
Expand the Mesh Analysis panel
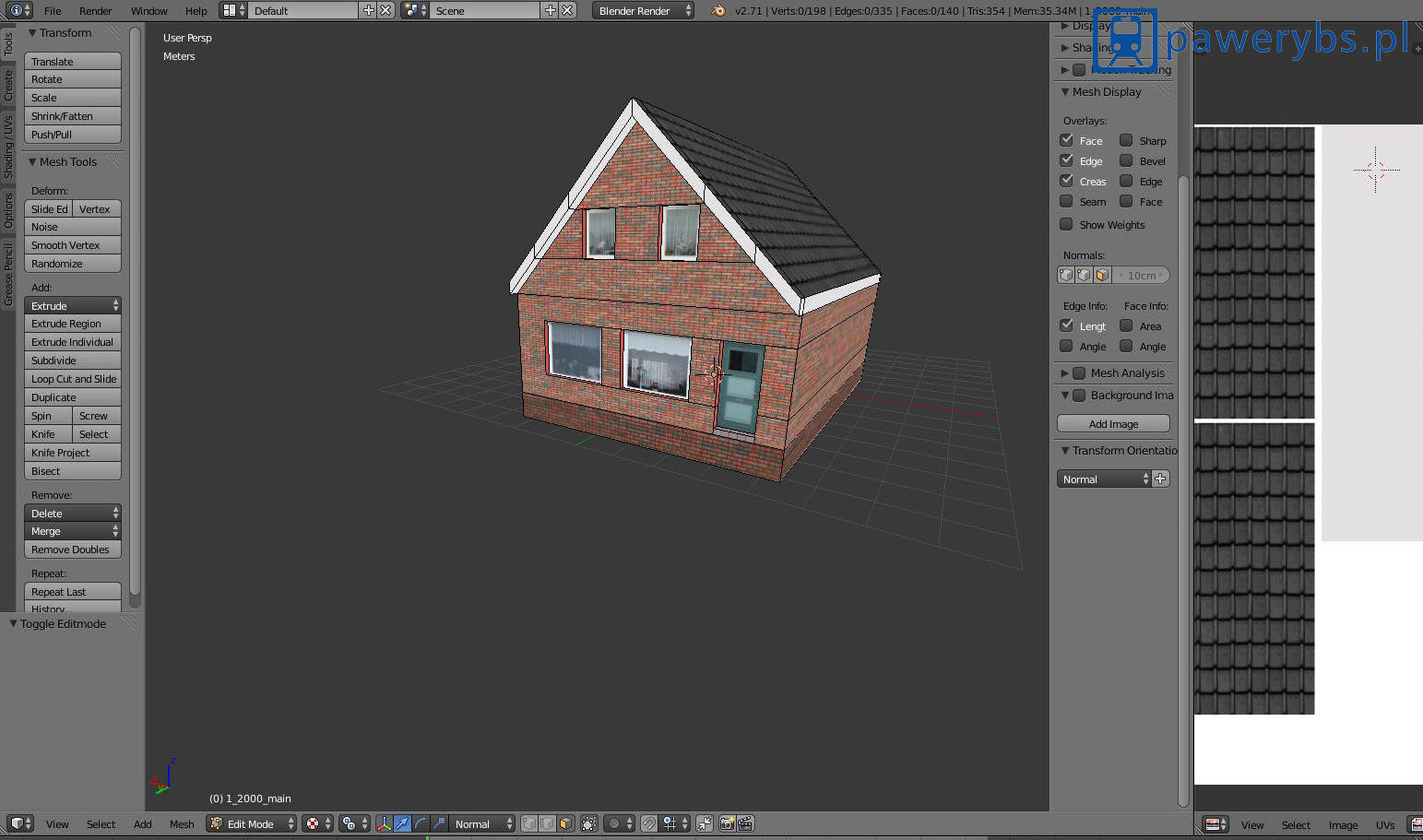click(x=1065, y=373)
